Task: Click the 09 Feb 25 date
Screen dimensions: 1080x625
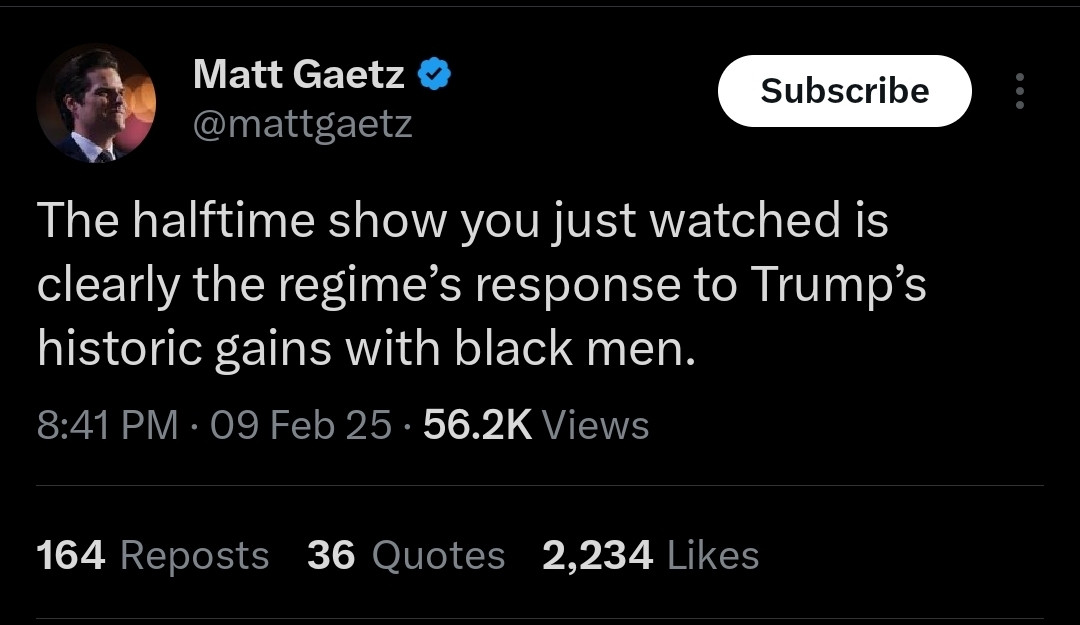Action: click(x=301, y=424)
